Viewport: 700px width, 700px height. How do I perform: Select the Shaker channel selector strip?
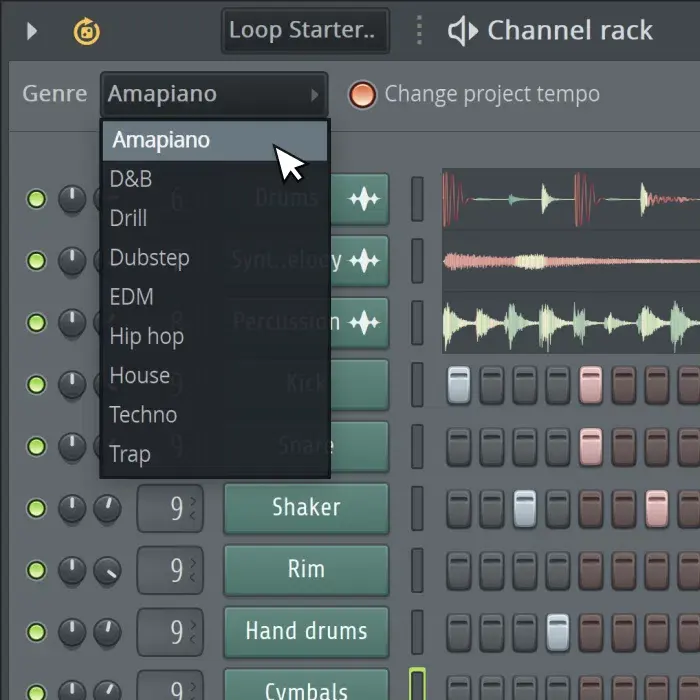(x=417, y=508)
